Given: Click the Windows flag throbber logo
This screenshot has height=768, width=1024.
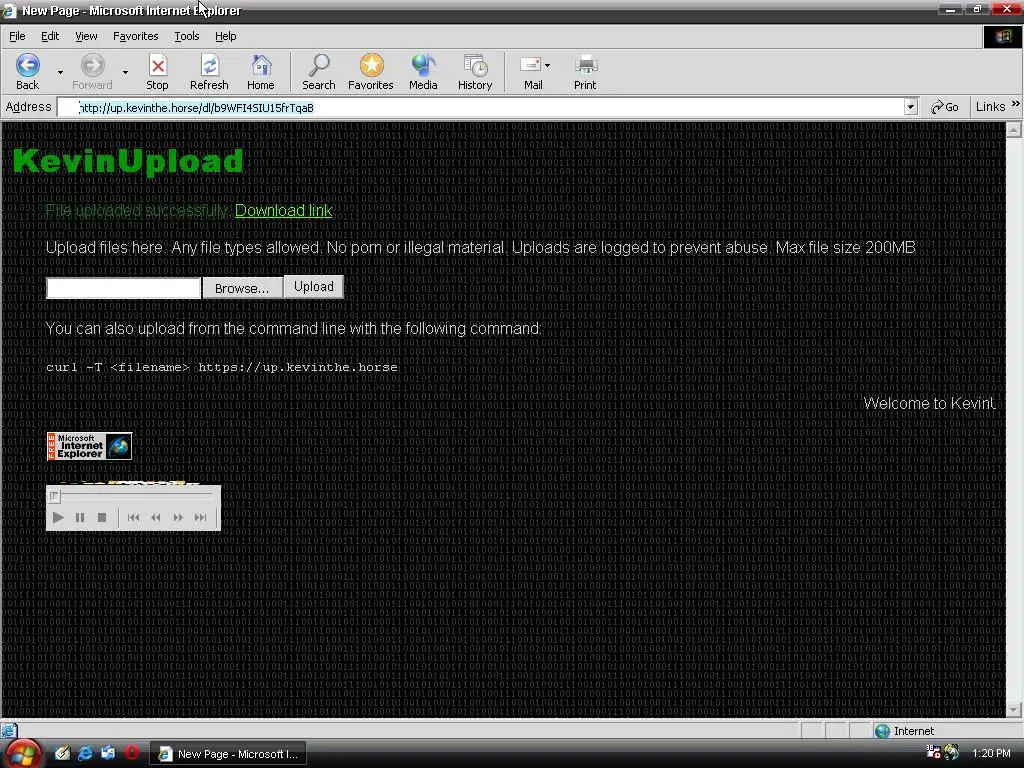Looking at the screenshot, I should [1003, 37].
